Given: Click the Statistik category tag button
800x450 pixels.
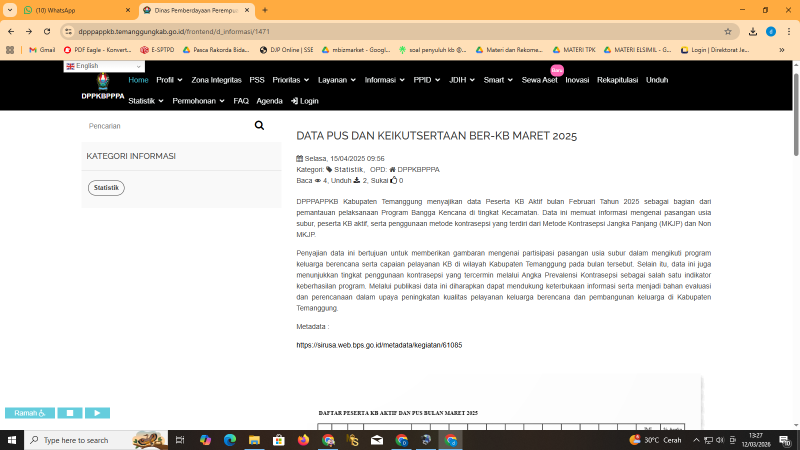Looking at the screenshot, I should click(x=106, y=188).
